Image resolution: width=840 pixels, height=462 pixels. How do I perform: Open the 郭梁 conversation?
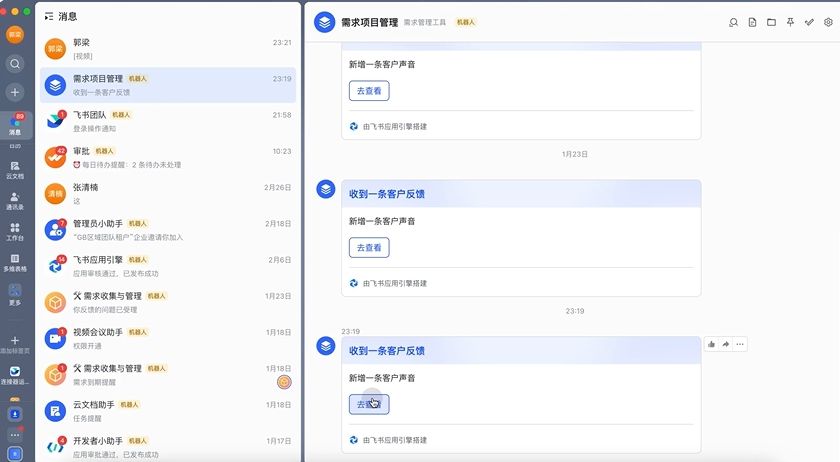[168, 49]
